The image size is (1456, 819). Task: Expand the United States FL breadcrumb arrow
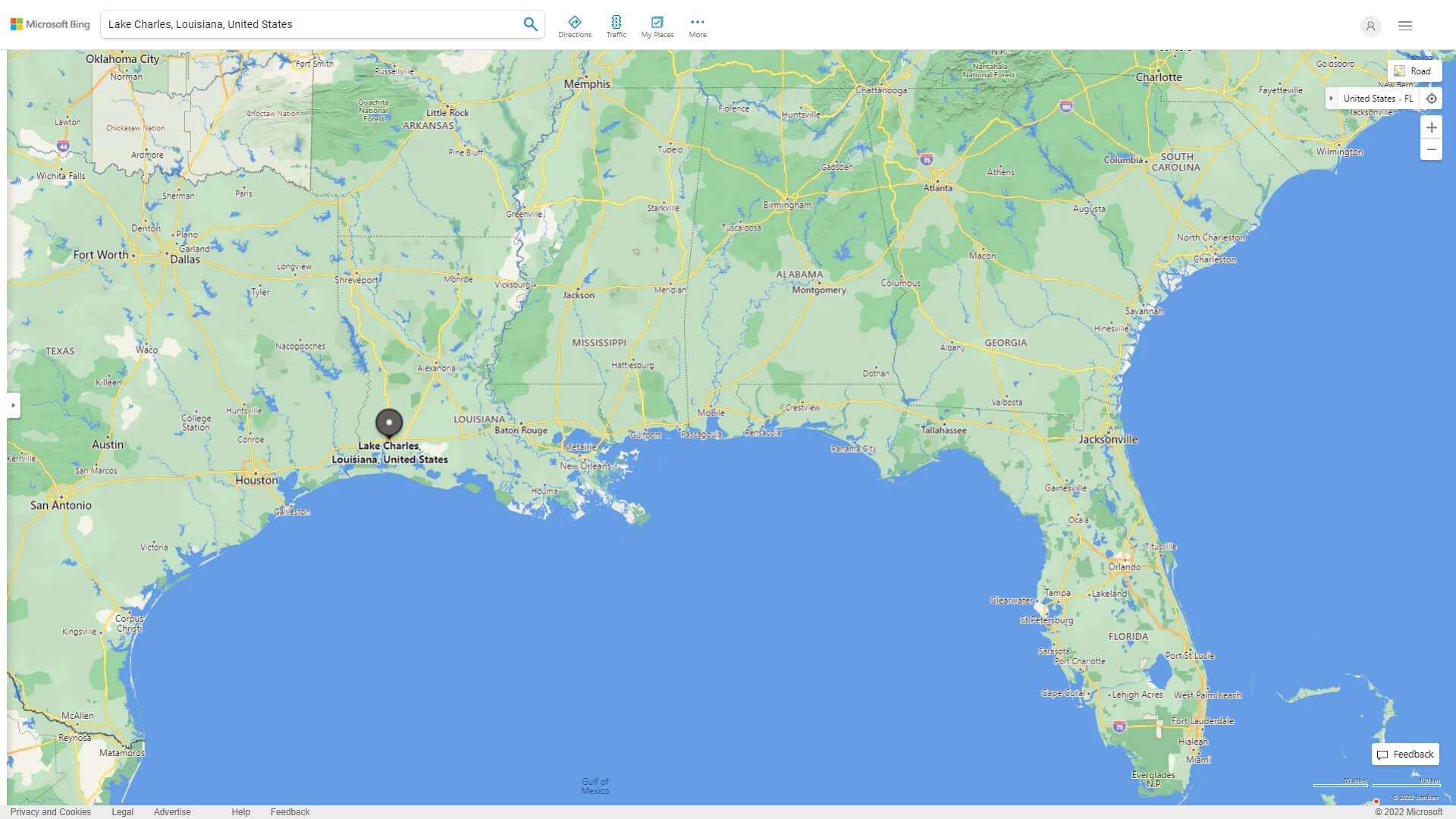(x=1331, y=99)
